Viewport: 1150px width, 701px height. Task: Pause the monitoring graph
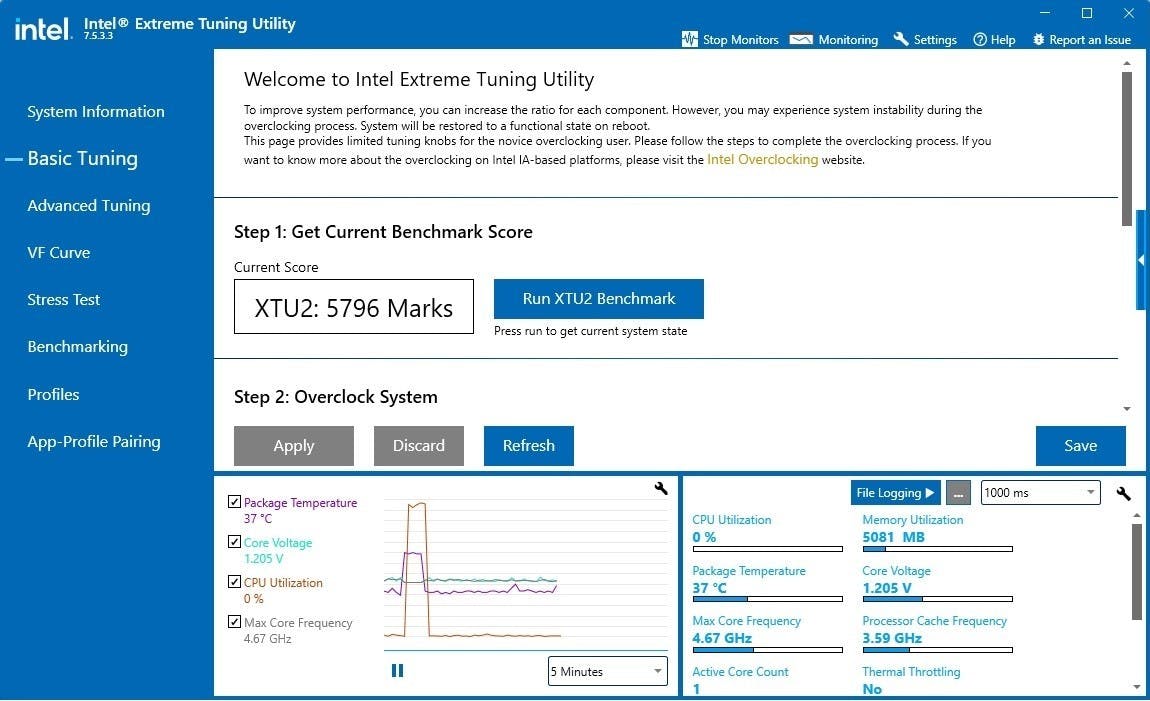tap(397, 671)
